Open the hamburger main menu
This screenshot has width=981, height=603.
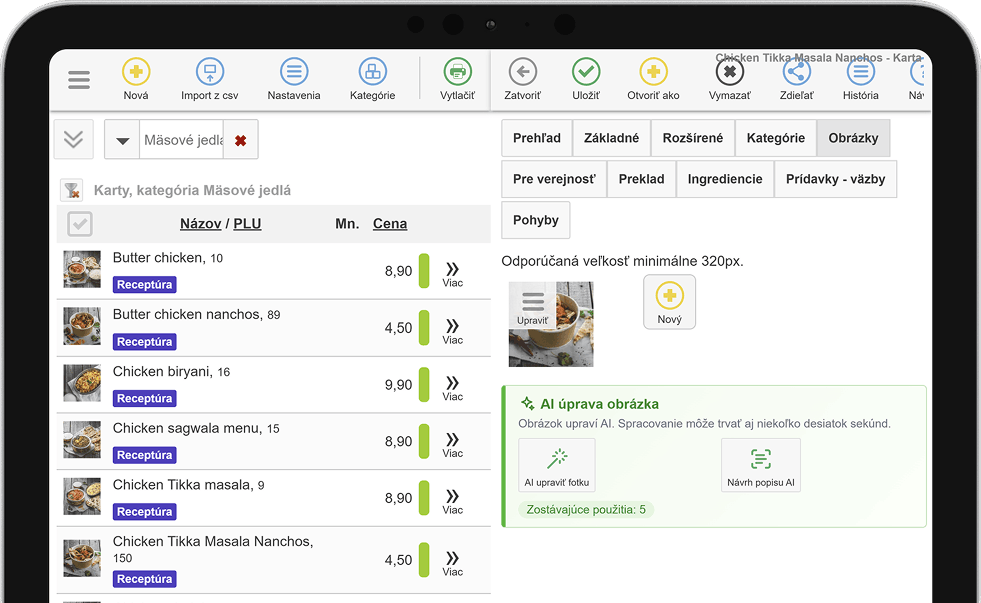(79, 79)
